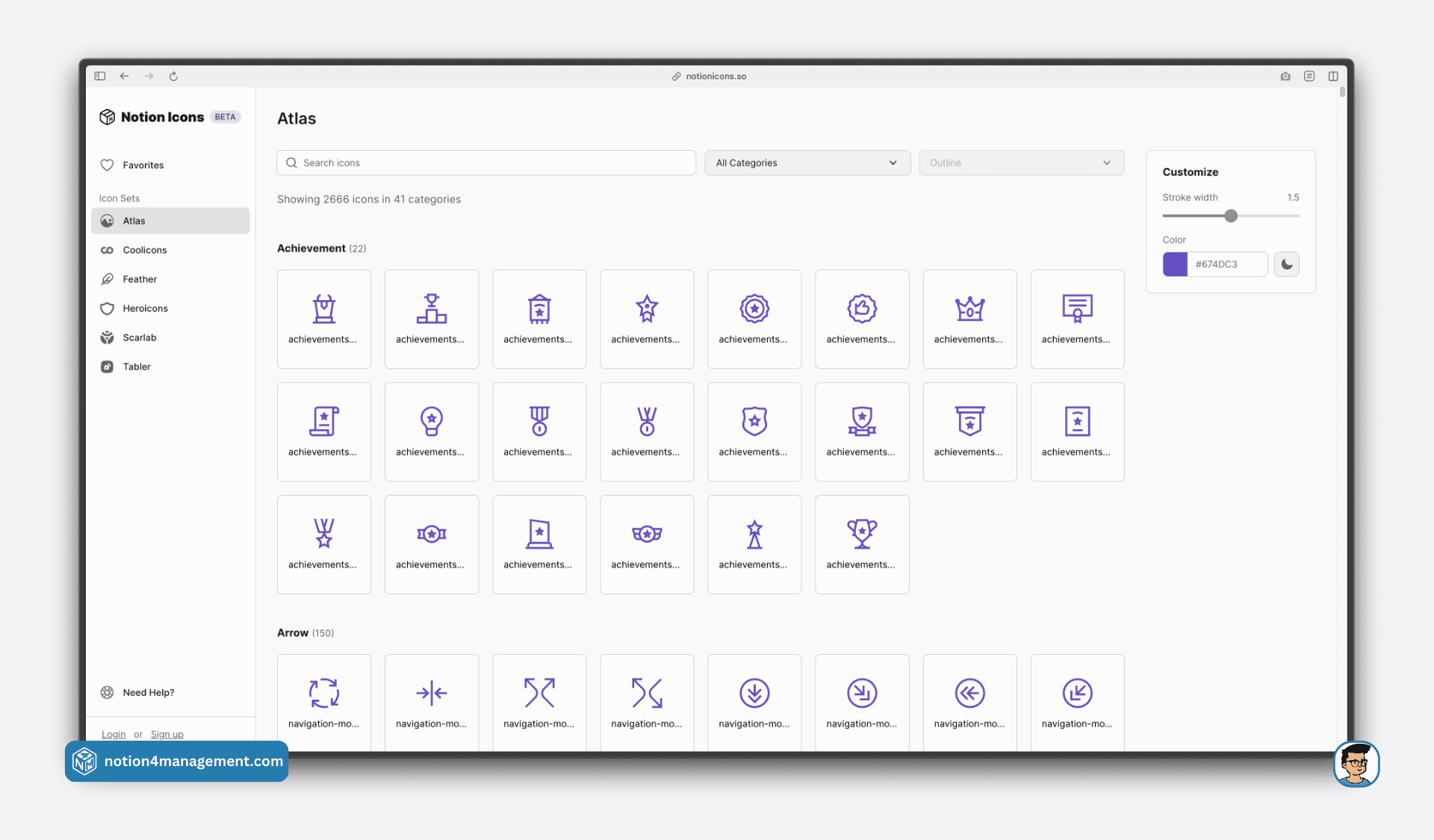Viewport: 1434px width, 840px height.
Task: Open the Scarlab icon set
Action: [x=170, y=337]
